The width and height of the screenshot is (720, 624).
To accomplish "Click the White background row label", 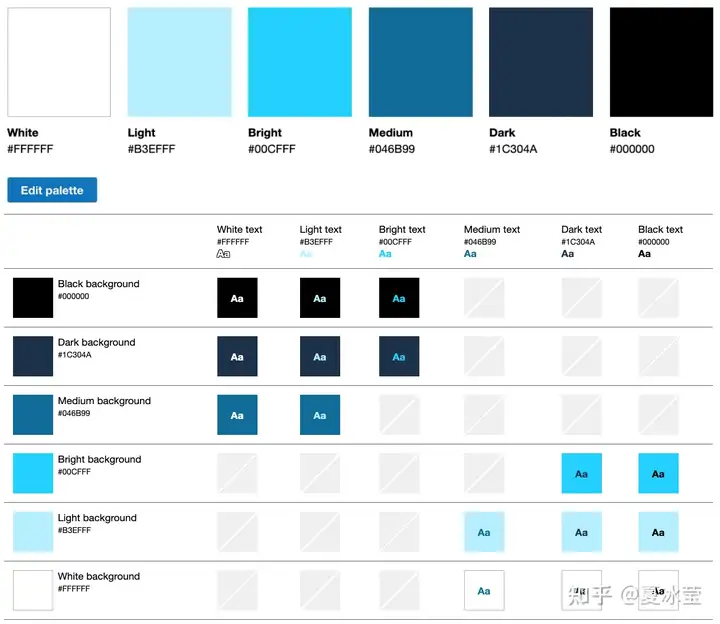I will (x=99, y=576).
